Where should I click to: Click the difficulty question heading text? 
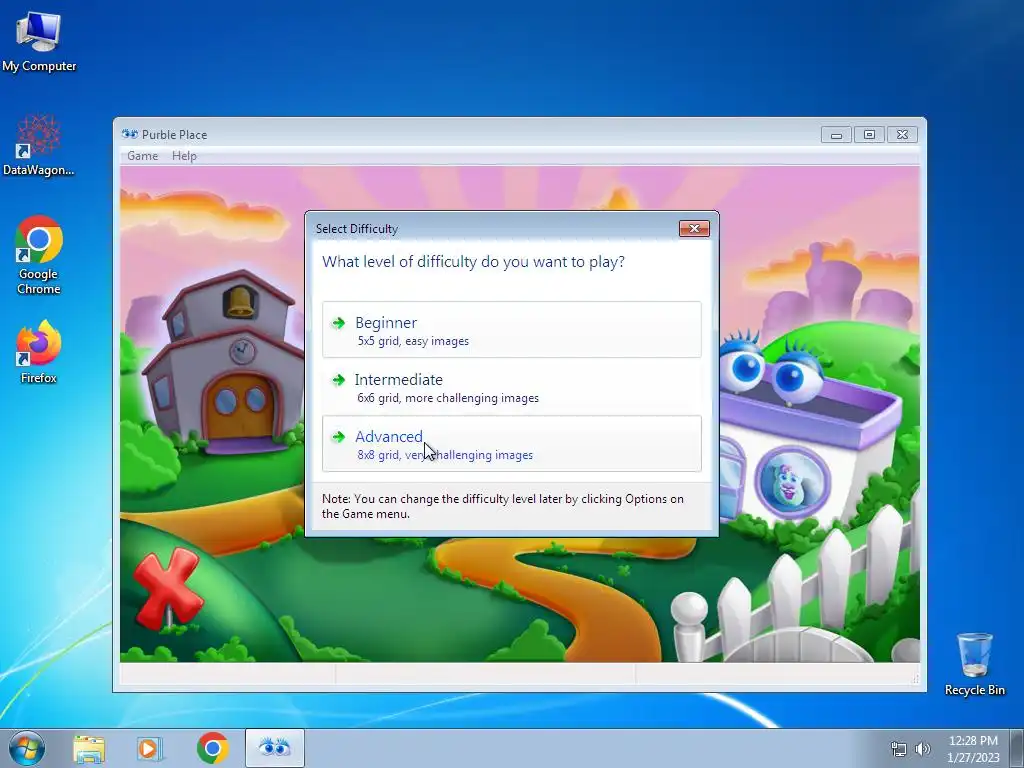[x=473, y=262]
